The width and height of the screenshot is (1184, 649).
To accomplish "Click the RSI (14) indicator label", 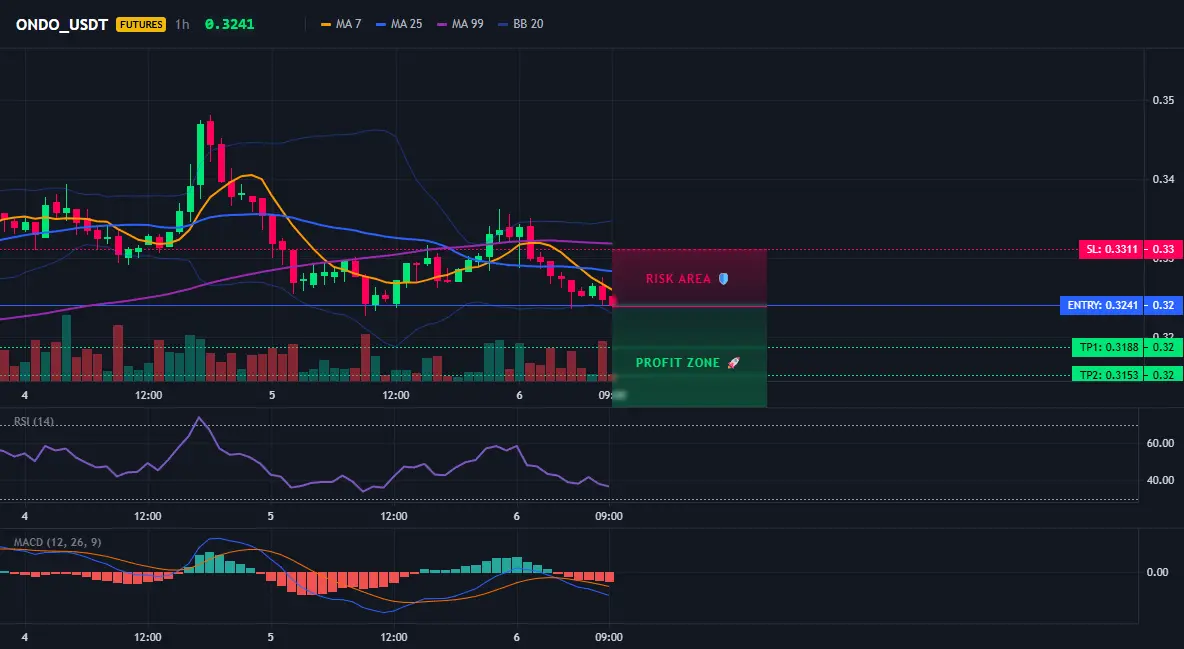I will [x=34, y=422].
